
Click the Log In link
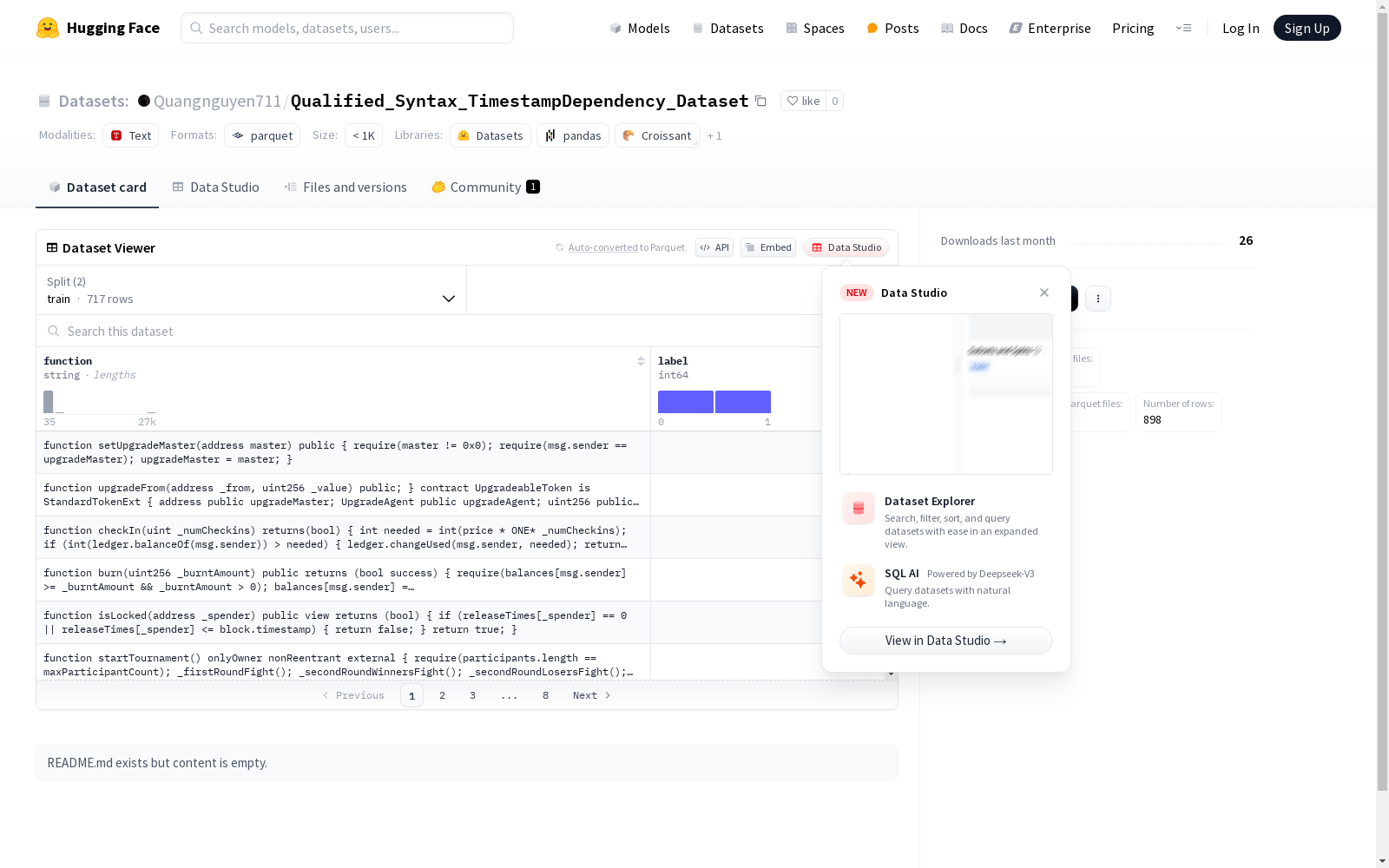(1241, 28)
